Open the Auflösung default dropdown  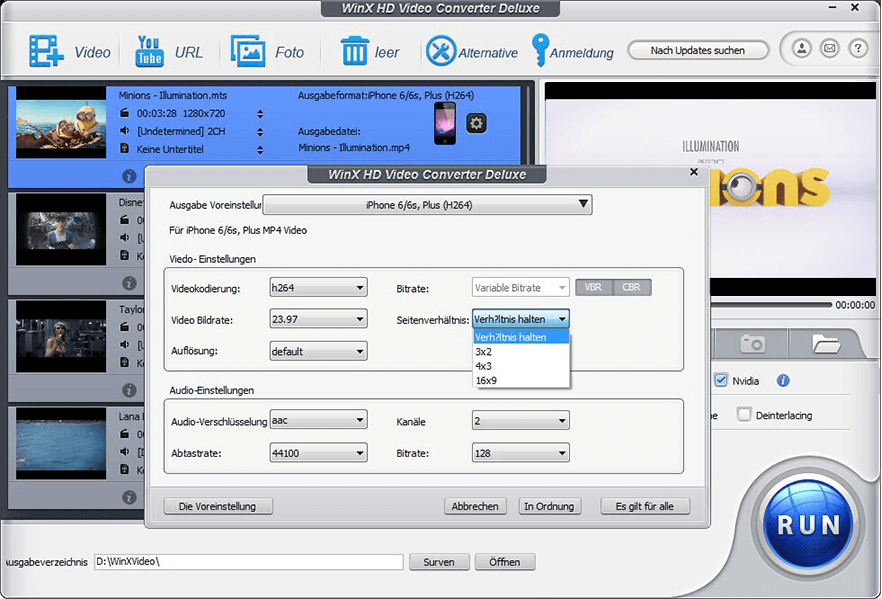(x=318, y=352)
